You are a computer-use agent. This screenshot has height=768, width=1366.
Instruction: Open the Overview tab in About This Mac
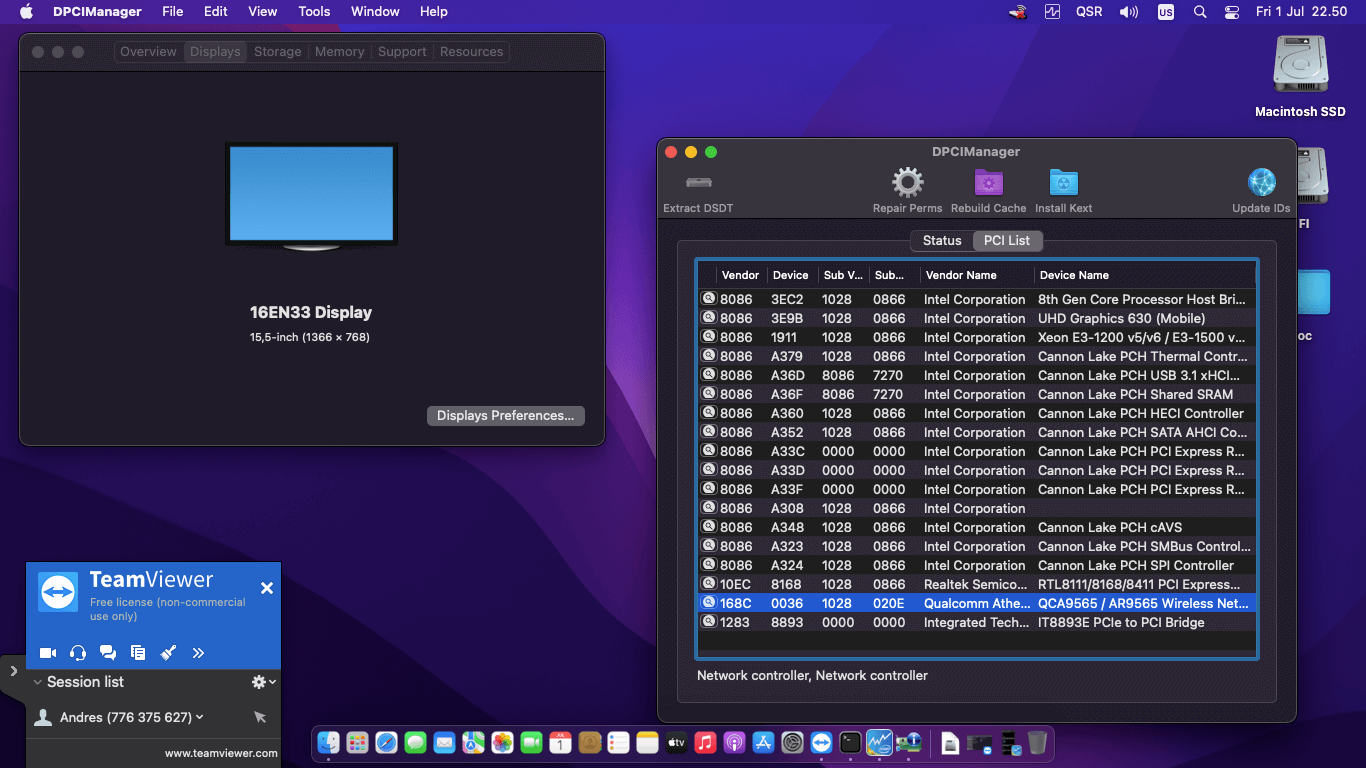click(x=148, y=52)
